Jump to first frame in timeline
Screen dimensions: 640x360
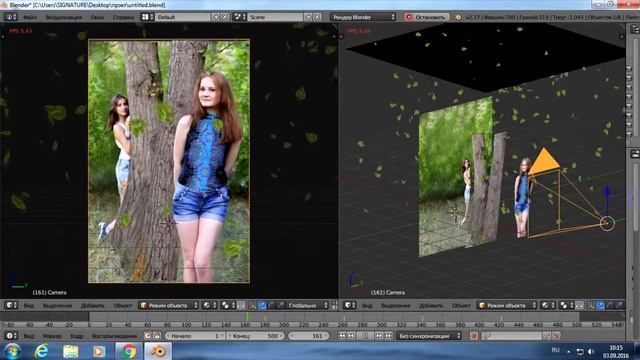(342, 336)
